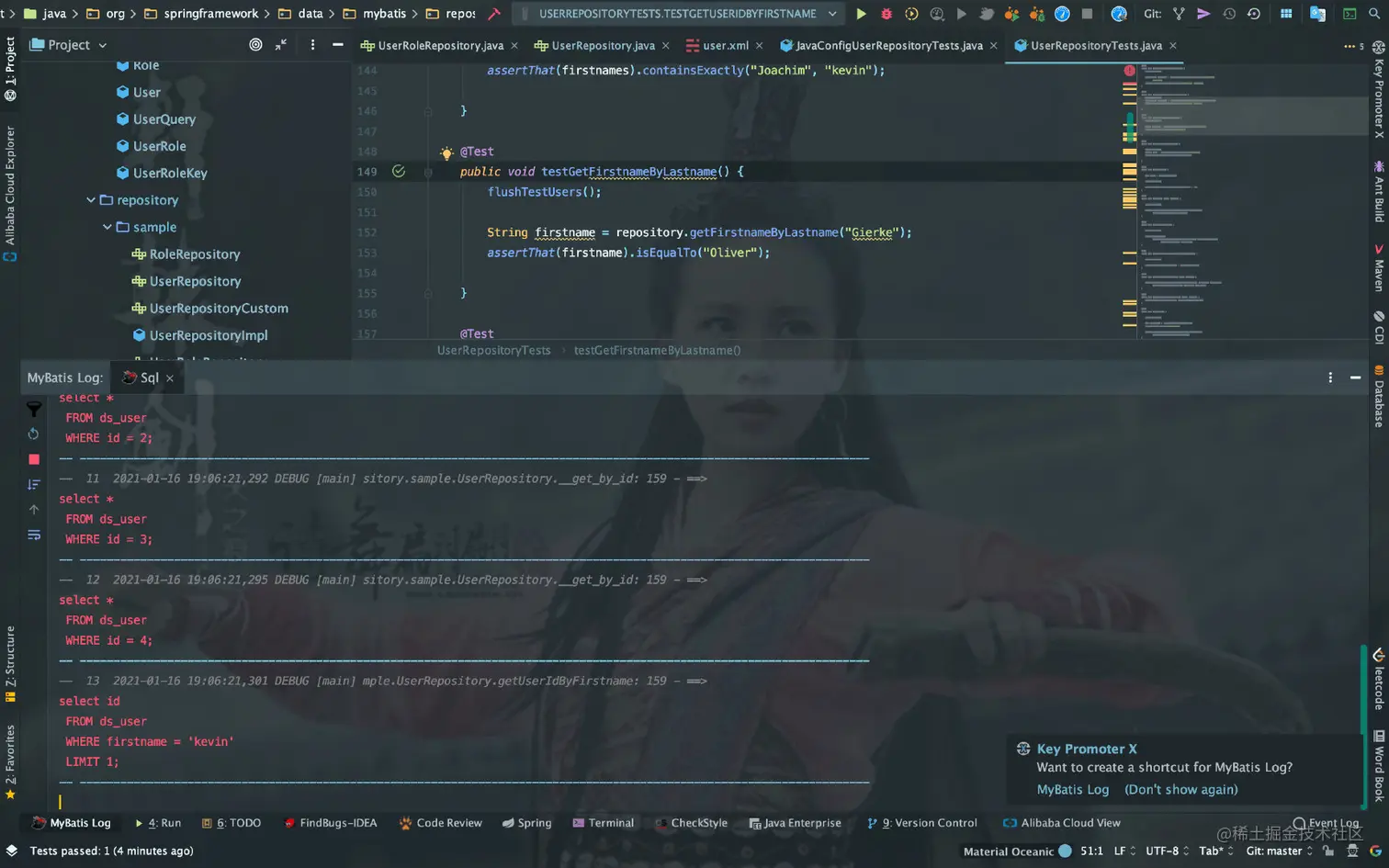Click the light bulb intention icon at @Test

click(446, 152)
